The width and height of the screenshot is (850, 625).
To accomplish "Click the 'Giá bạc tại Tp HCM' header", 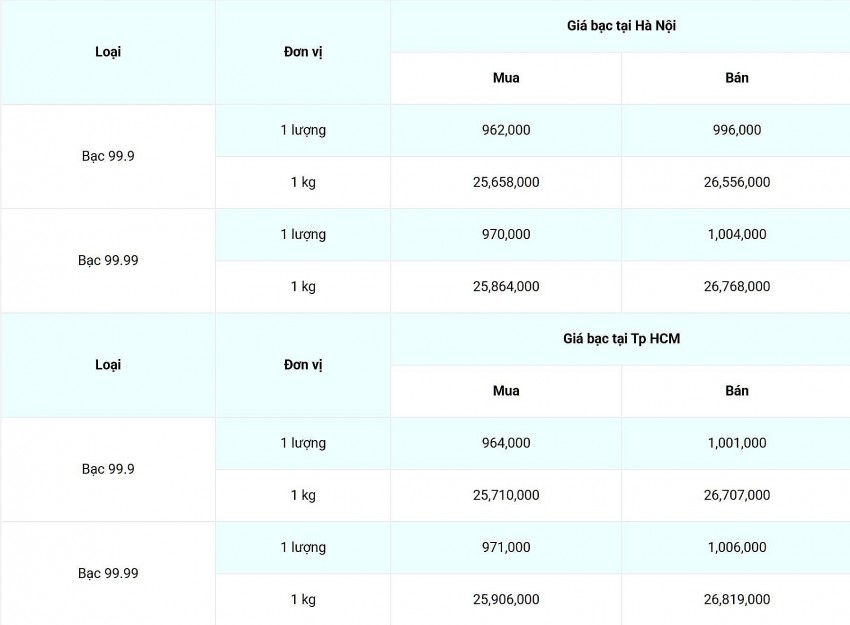I will pyautogui.click(x=620, y=339).
